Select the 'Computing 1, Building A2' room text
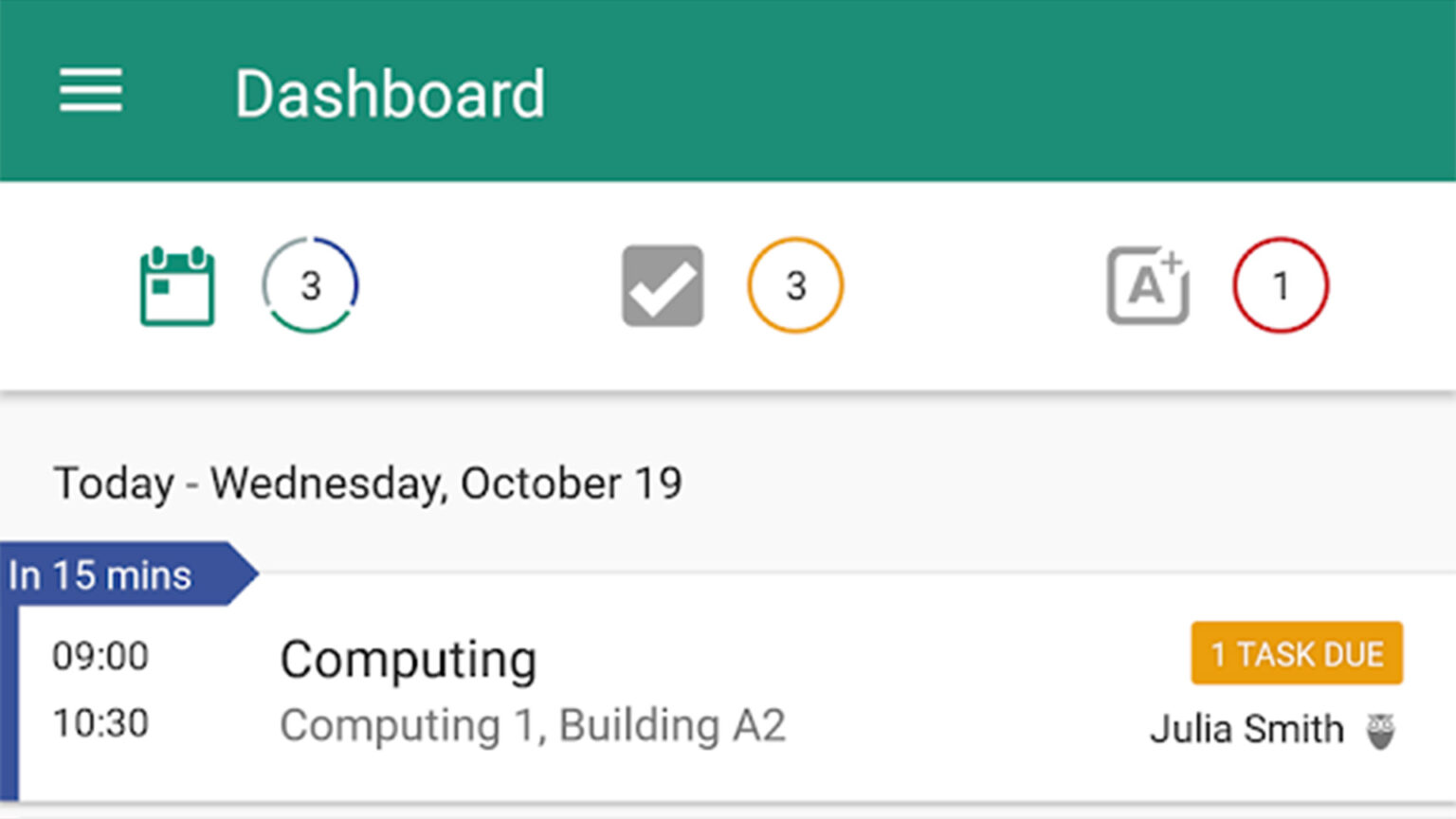The height and width of the screenshot is (819, 1456). [x=533, y=725]
